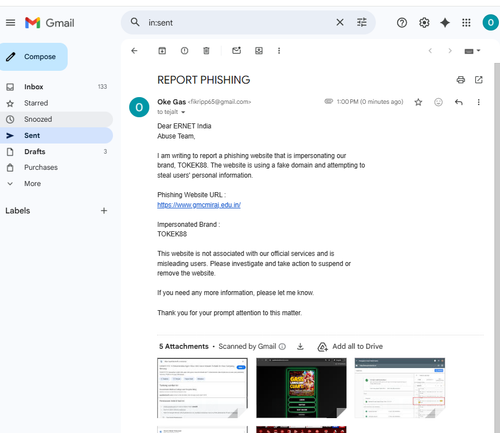Click Add all to Drive

tap(350, 346)
